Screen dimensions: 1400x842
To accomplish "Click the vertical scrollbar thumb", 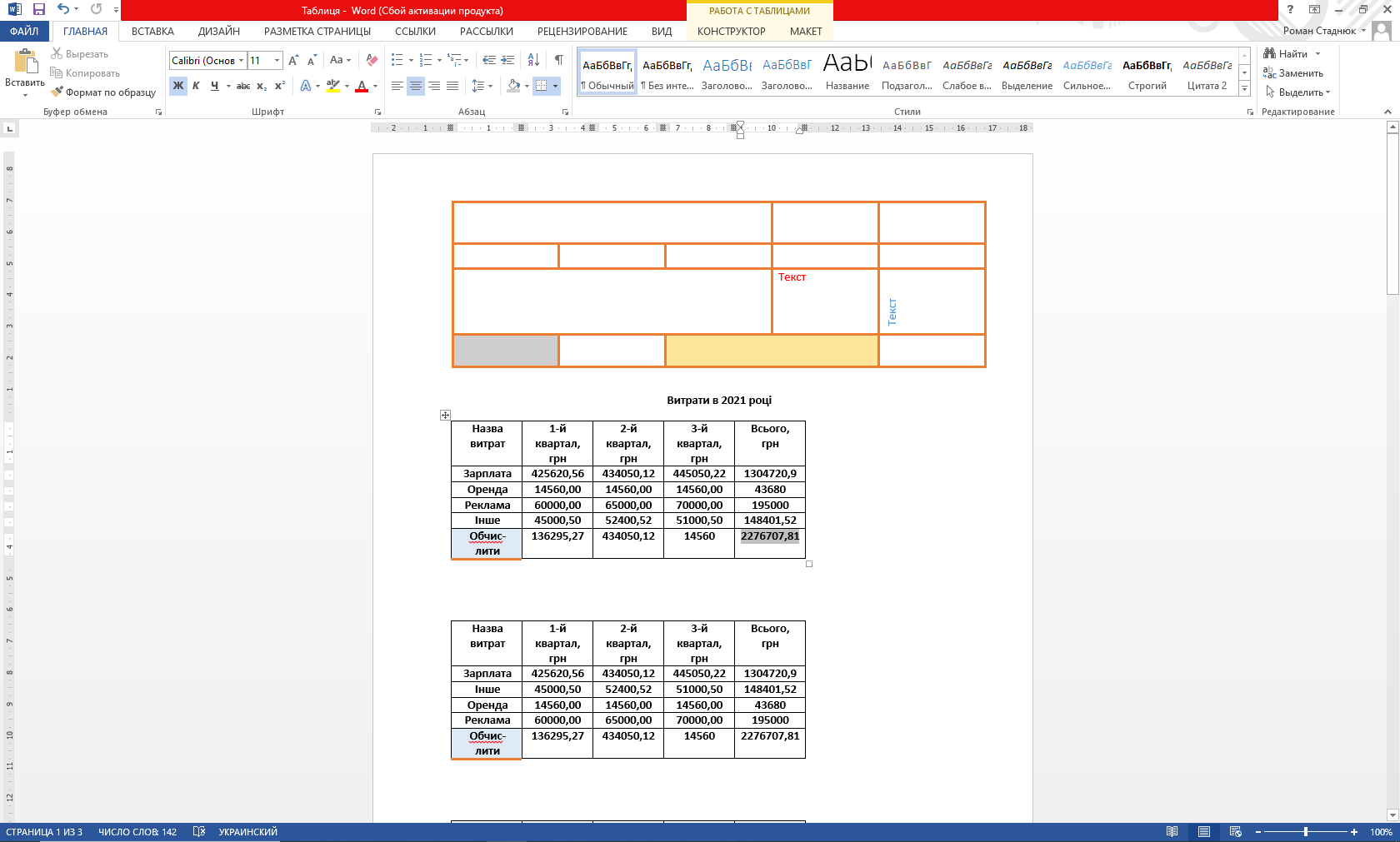I will pos(1392,214).
